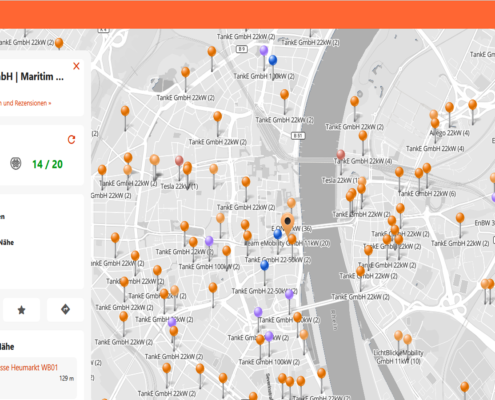
Task: Open the 'und Rezensionen »' link
Action: pos(26,103)
